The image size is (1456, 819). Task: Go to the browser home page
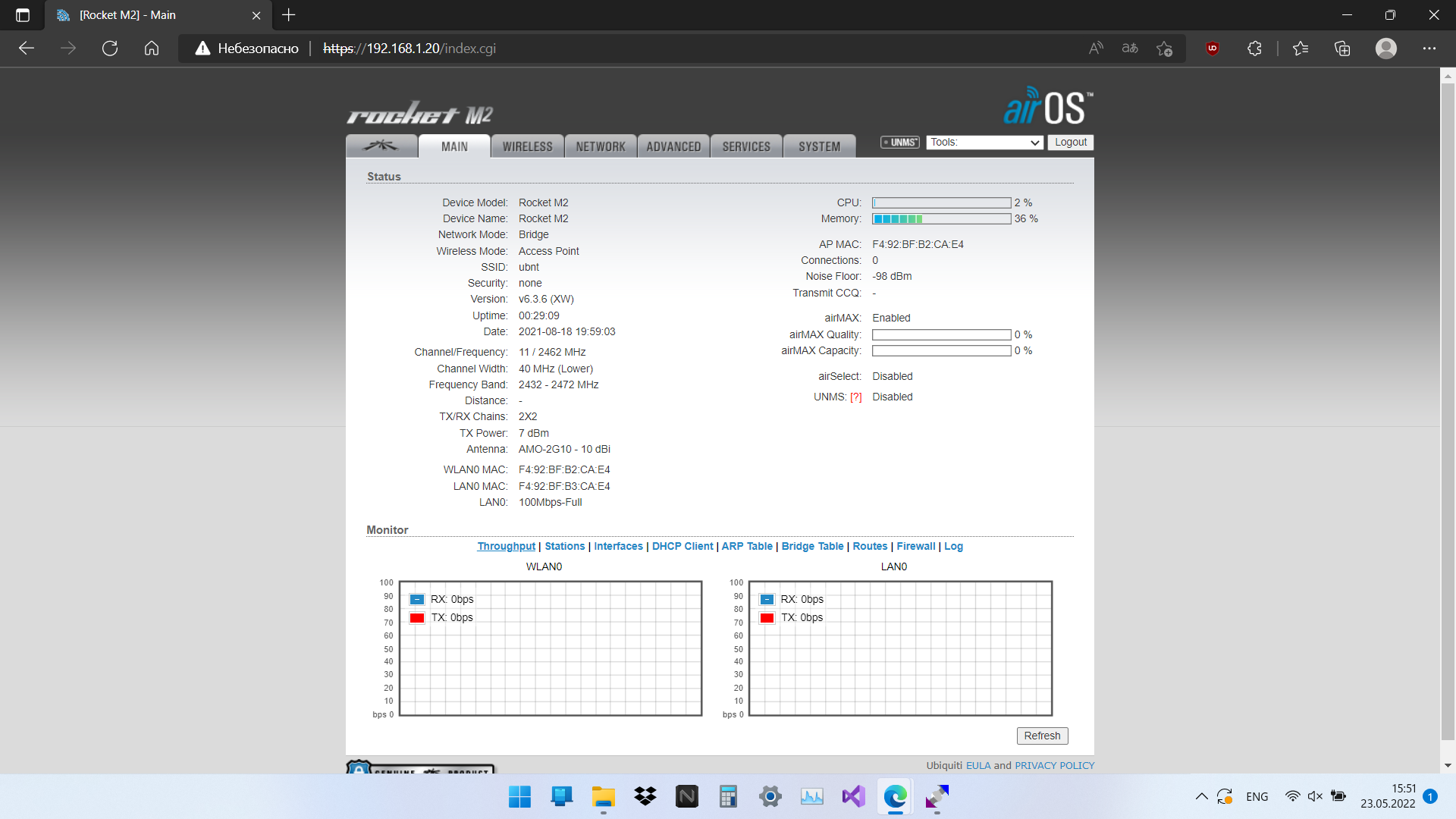coord(152,48)
